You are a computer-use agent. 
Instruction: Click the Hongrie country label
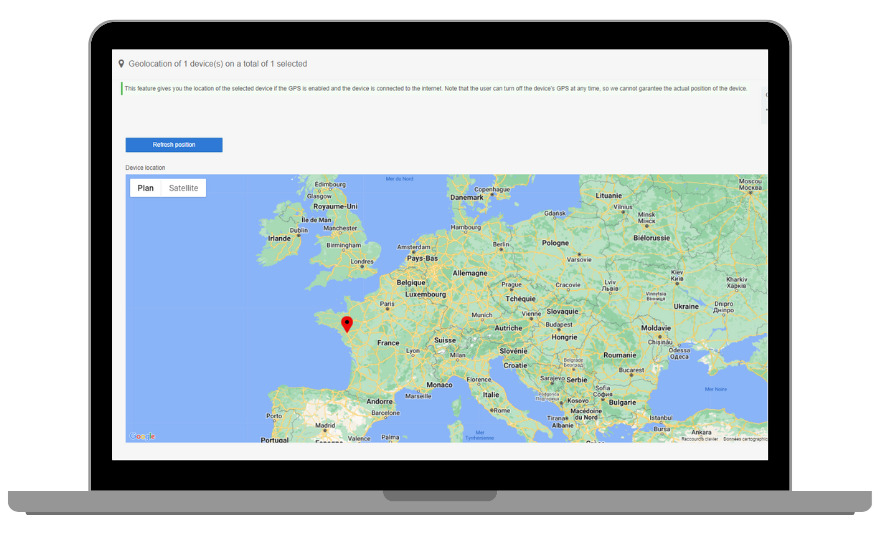tap(564, 337)
